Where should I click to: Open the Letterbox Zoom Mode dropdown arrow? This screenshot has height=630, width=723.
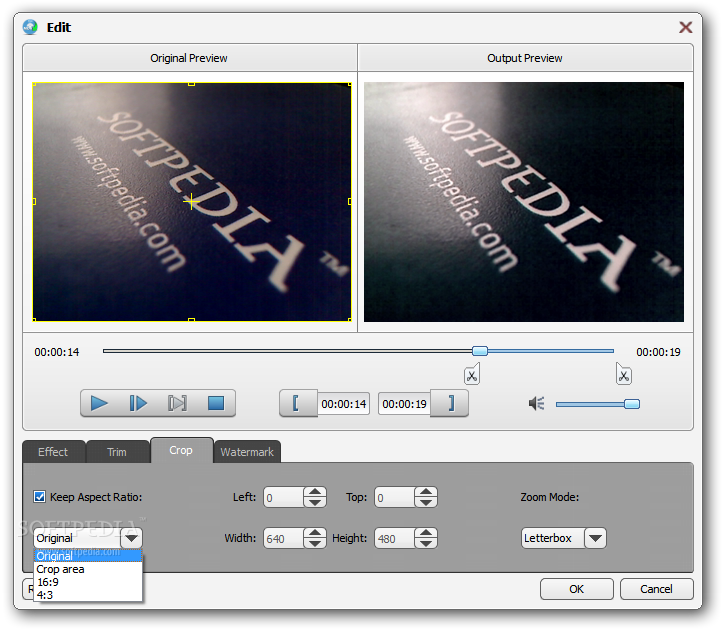click(595, 538)
